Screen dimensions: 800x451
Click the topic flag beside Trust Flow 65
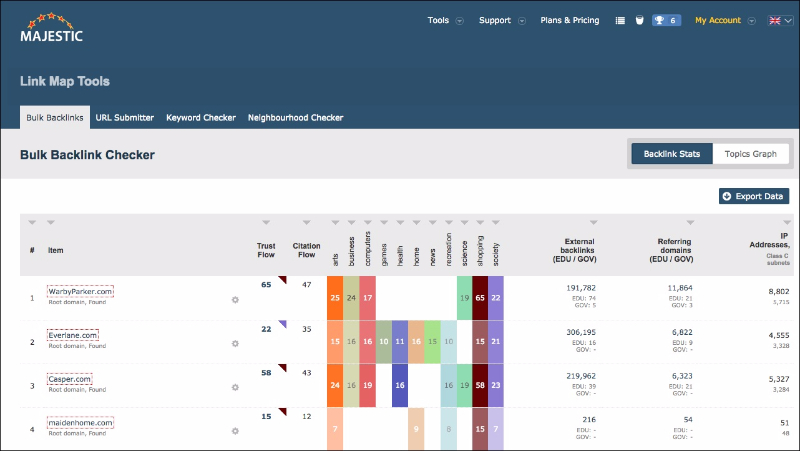point(283,280)
